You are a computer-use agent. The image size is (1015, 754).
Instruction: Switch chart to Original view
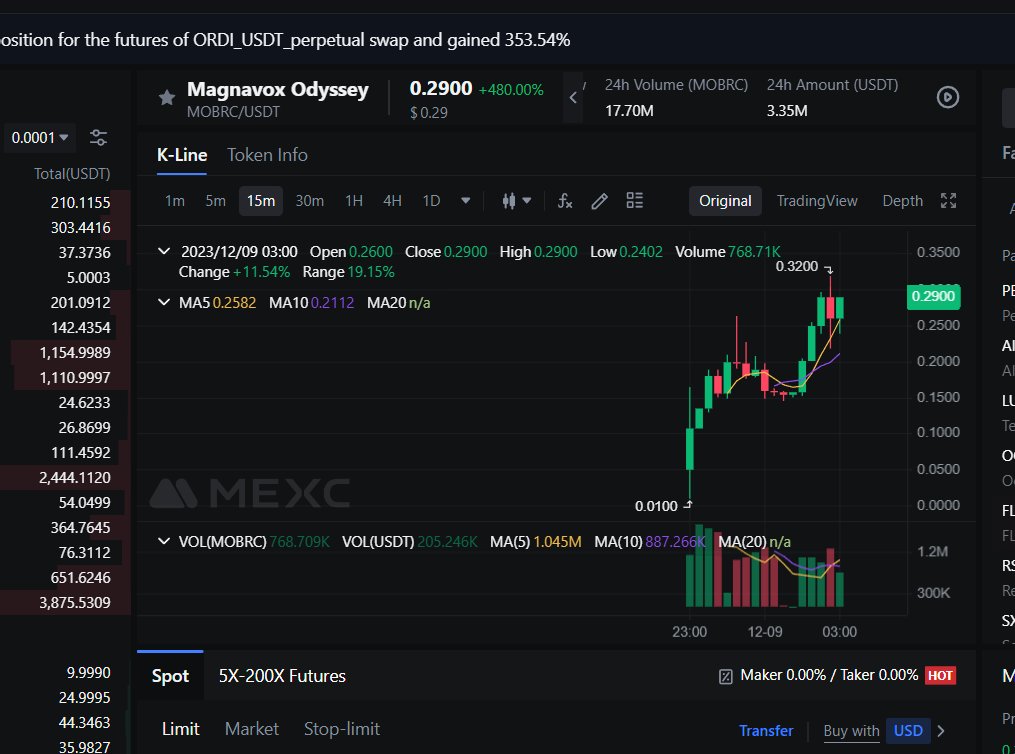[725, 201]
